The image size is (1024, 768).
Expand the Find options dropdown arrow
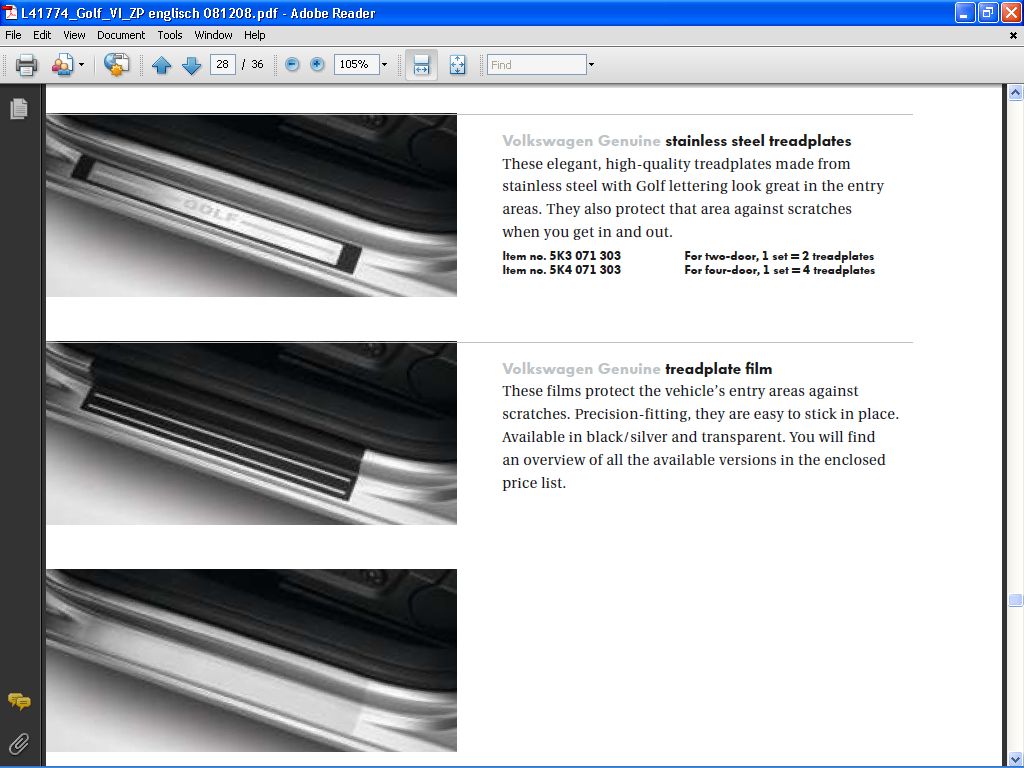[591, 65]
